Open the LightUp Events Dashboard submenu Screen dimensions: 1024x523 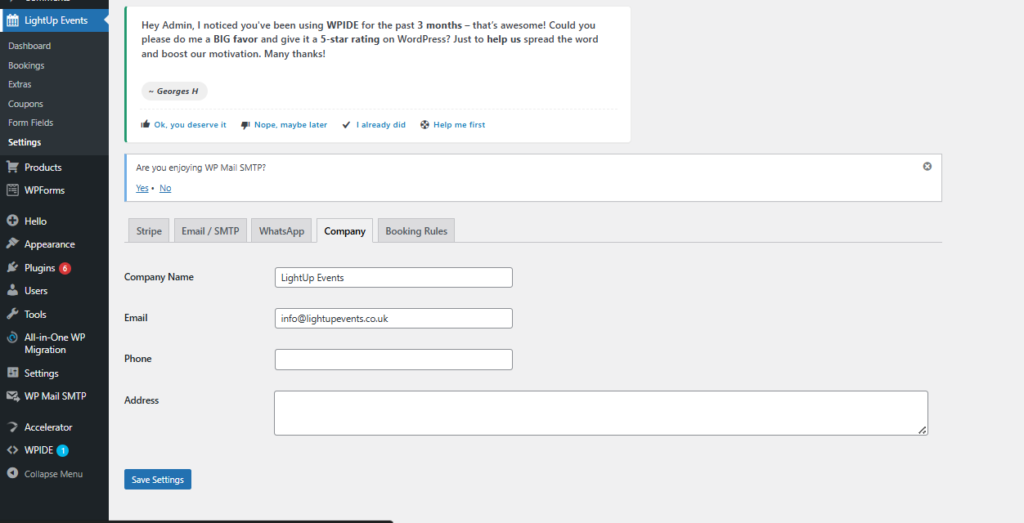tap(29, 46)
